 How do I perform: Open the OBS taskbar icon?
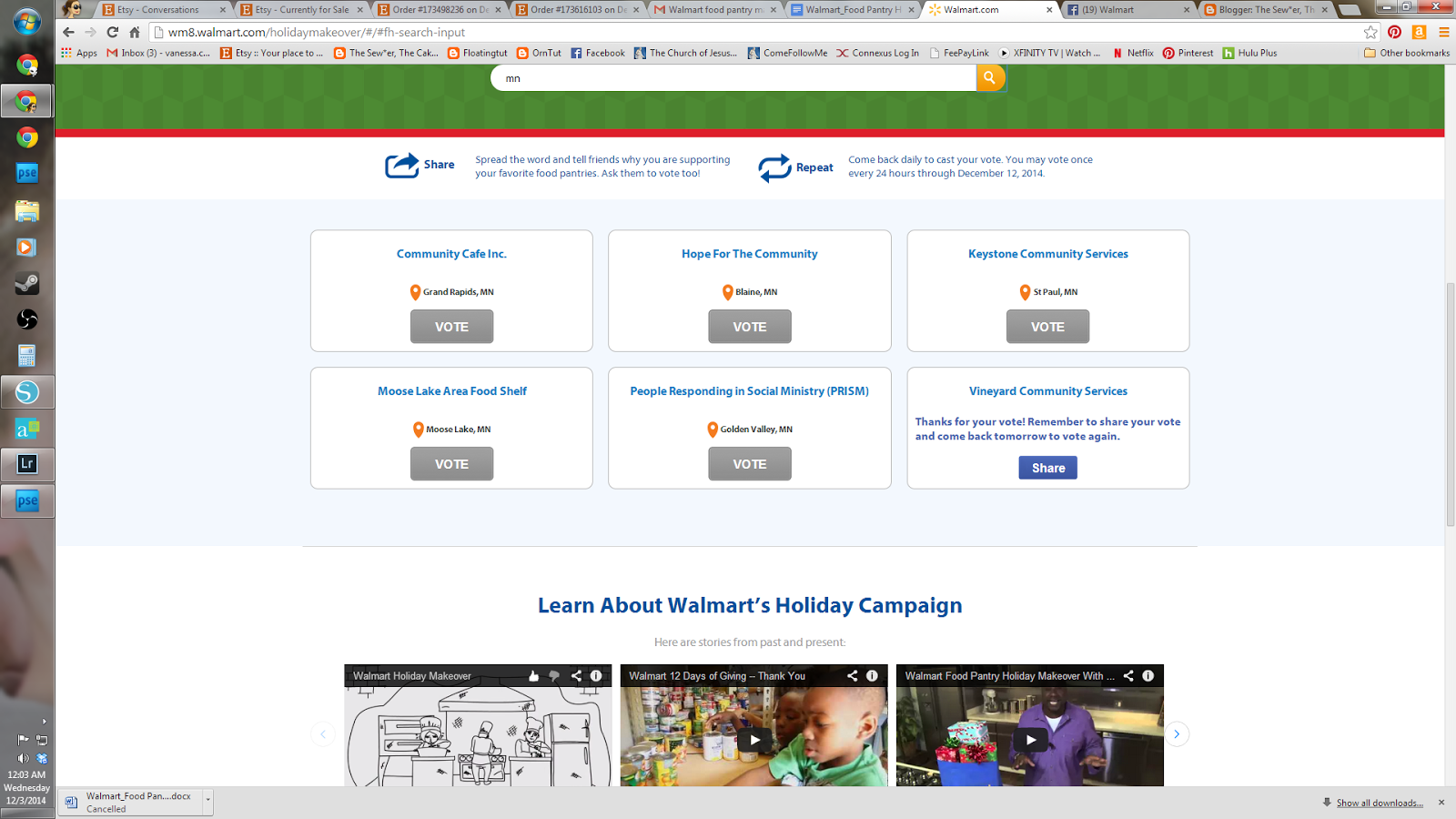pos(27,319)
